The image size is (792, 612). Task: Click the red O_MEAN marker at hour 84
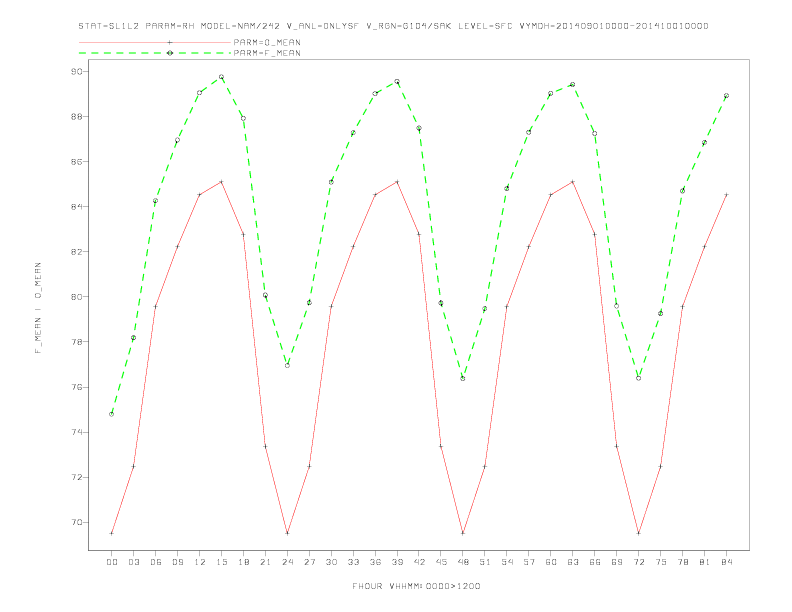[726, 194]
